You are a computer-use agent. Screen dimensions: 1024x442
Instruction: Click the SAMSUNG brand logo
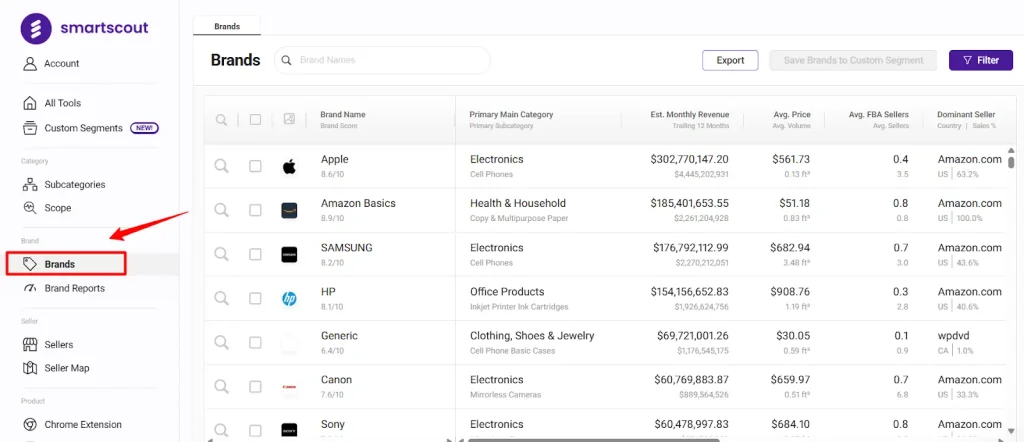[289, 255]
